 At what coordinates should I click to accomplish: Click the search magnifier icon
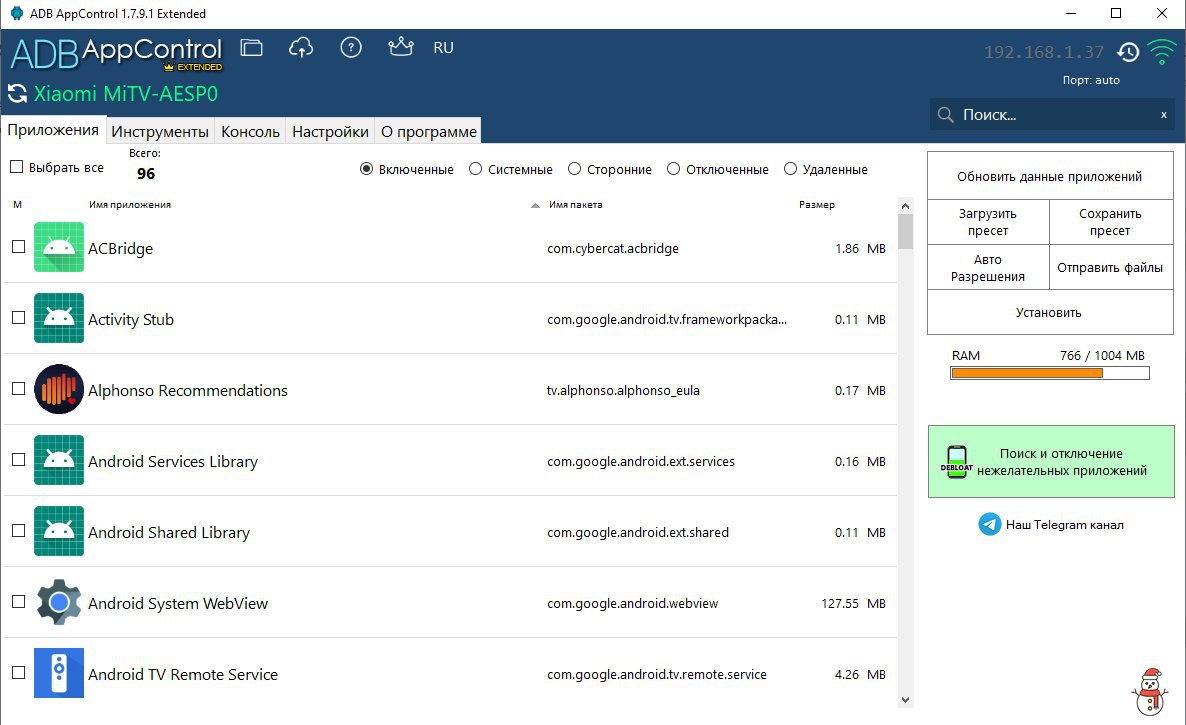coord(945,115)
